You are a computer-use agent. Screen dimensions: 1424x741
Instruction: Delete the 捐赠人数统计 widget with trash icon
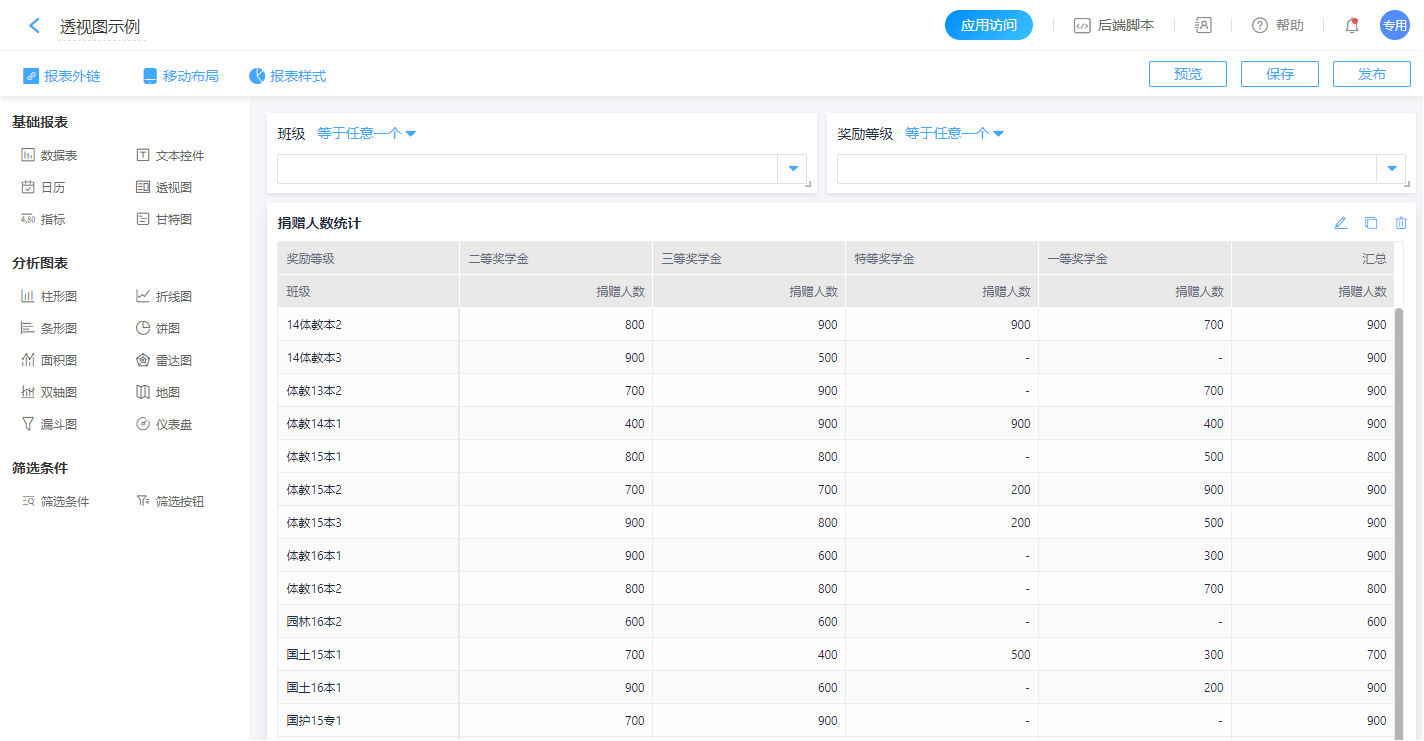(x=1401, y=223)
